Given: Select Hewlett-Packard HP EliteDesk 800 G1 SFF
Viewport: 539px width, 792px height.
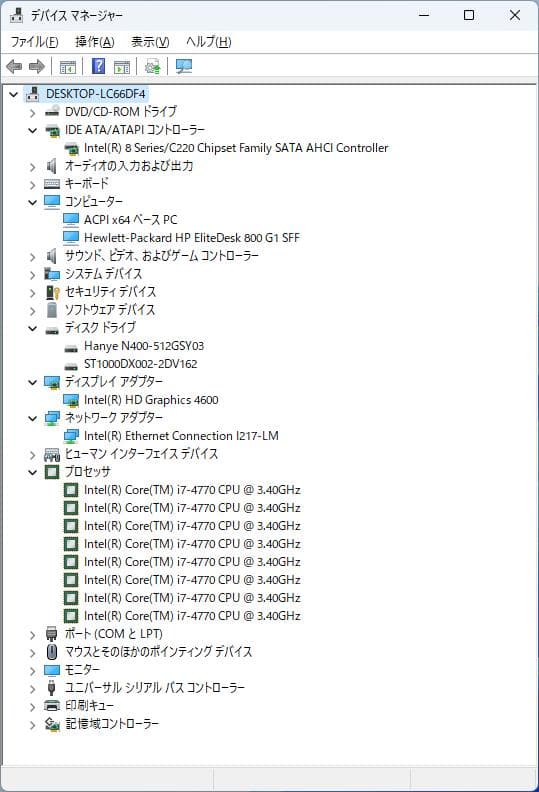Looking at the screenshot, I should 191,238.
